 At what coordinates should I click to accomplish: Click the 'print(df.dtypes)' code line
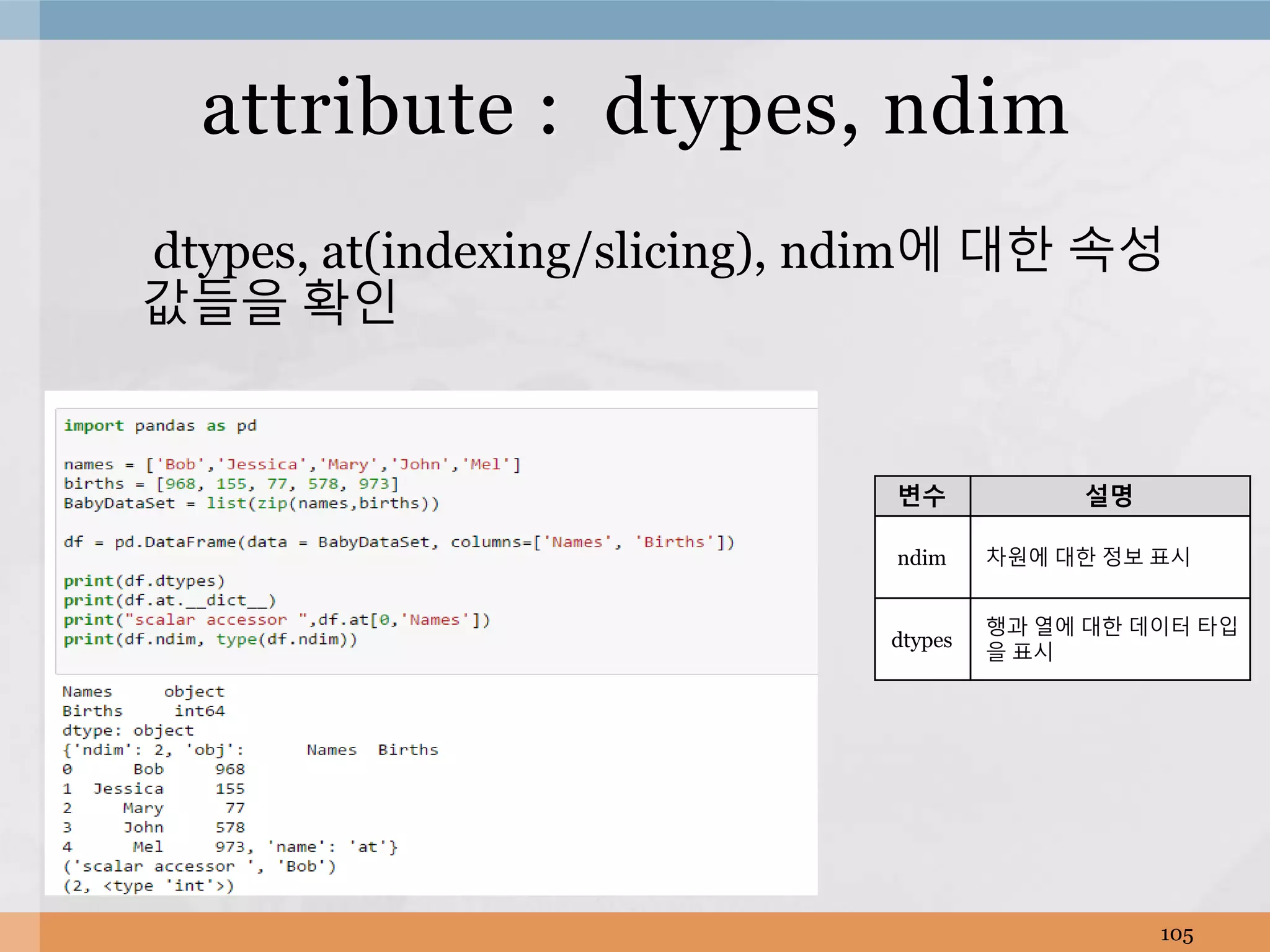click(144, 581)
